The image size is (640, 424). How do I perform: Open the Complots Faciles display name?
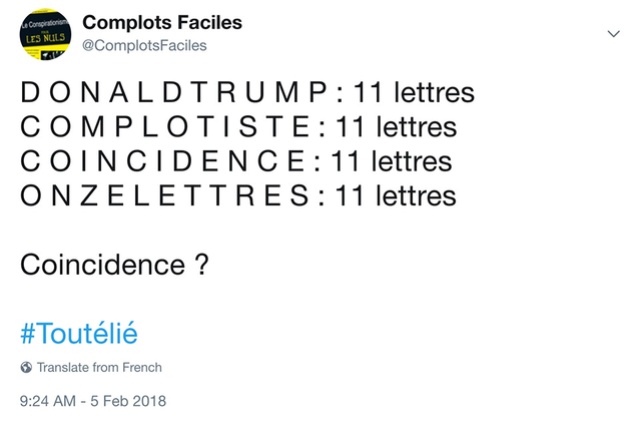point(162,23)
